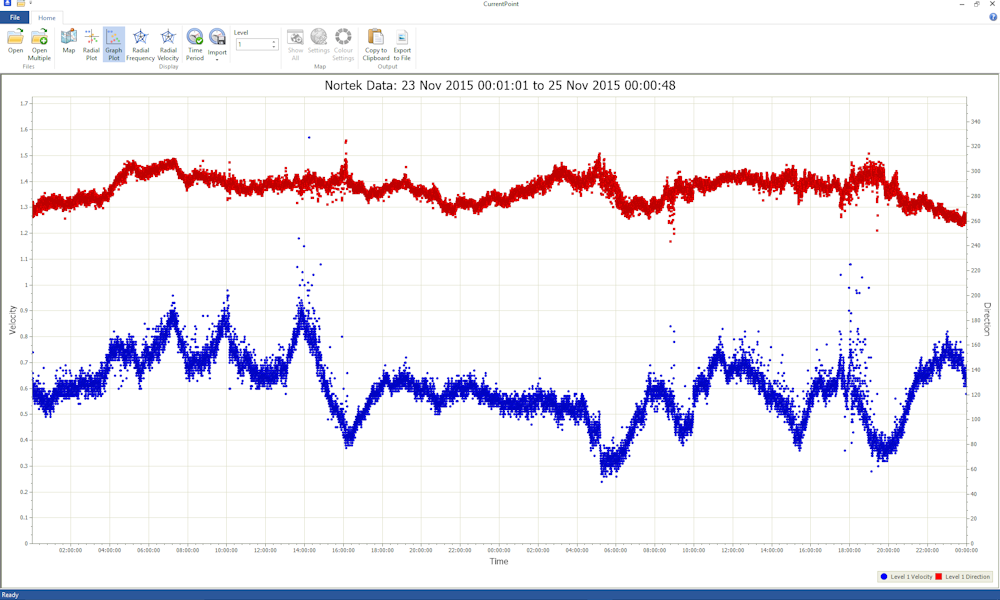Select the Home ribbon tab
This screenshot has height=600, width=1000.
pos(47,17)
